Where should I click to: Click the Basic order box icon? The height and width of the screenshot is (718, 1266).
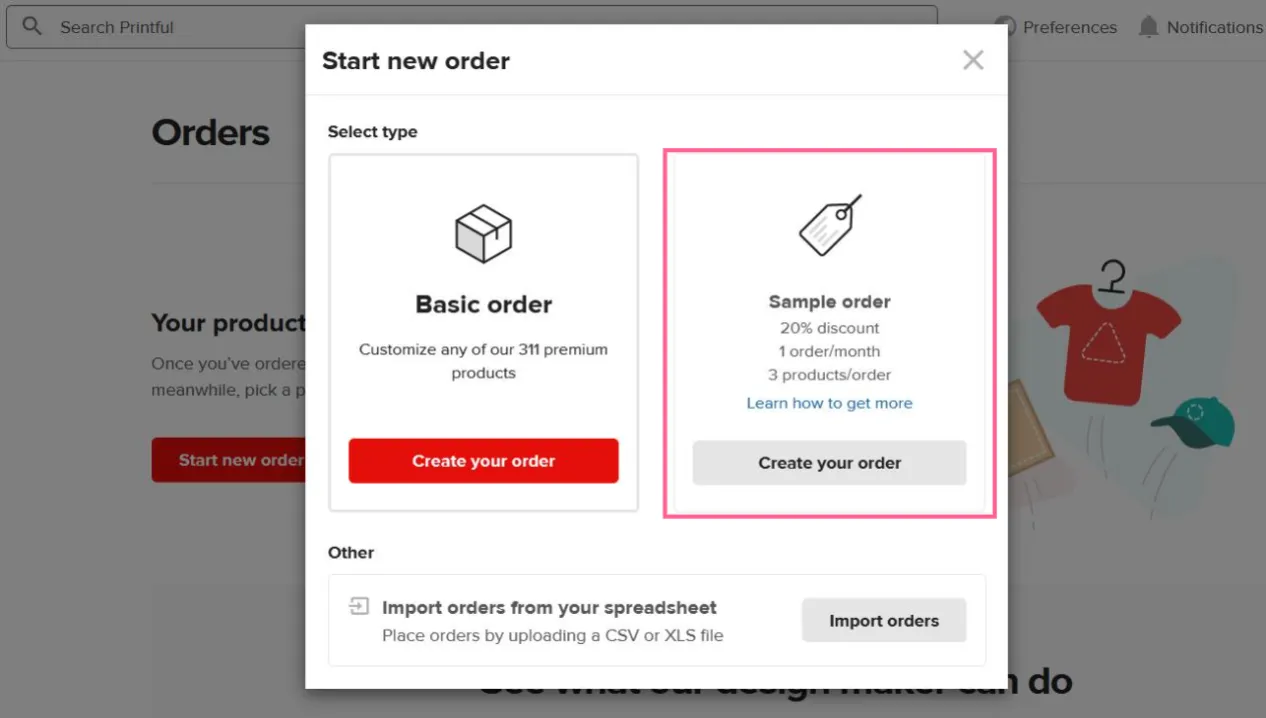click(x=483, y=234)
